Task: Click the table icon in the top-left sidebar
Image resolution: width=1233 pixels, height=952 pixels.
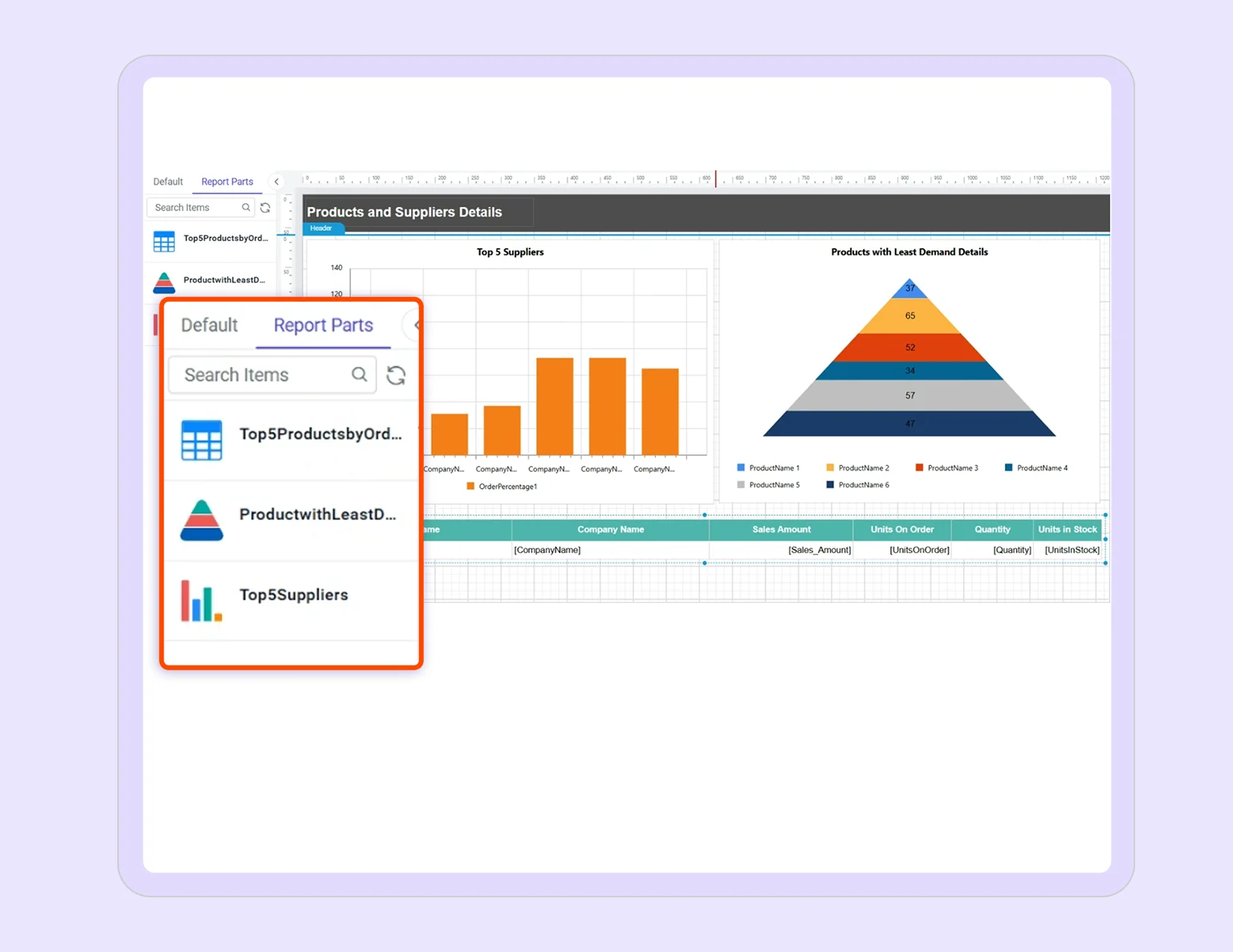Action: [x=164, y=241]
